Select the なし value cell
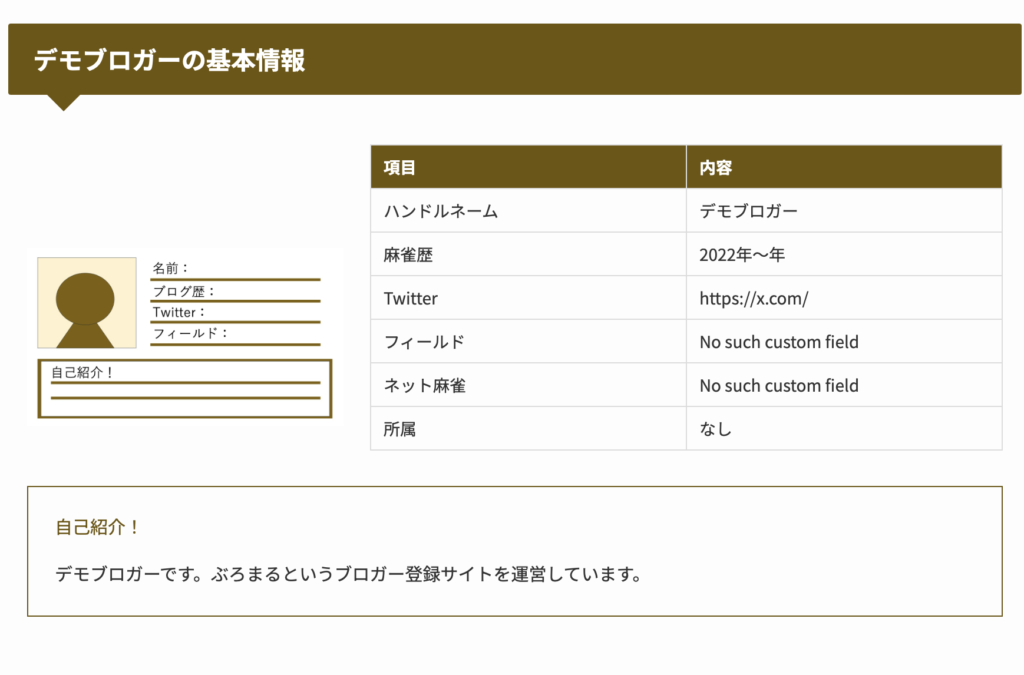Screen dimensions: 1024x675 tap(716, 429)
